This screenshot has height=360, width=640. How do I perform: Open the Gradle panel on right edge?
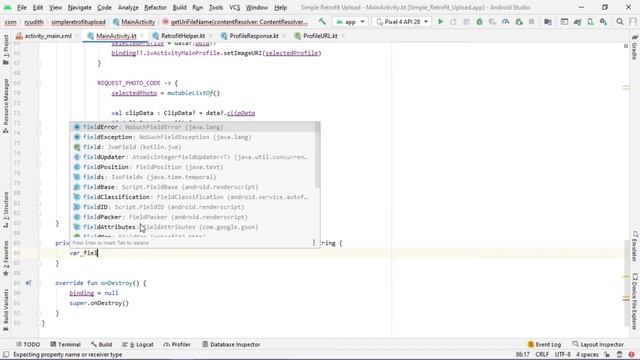635,47
